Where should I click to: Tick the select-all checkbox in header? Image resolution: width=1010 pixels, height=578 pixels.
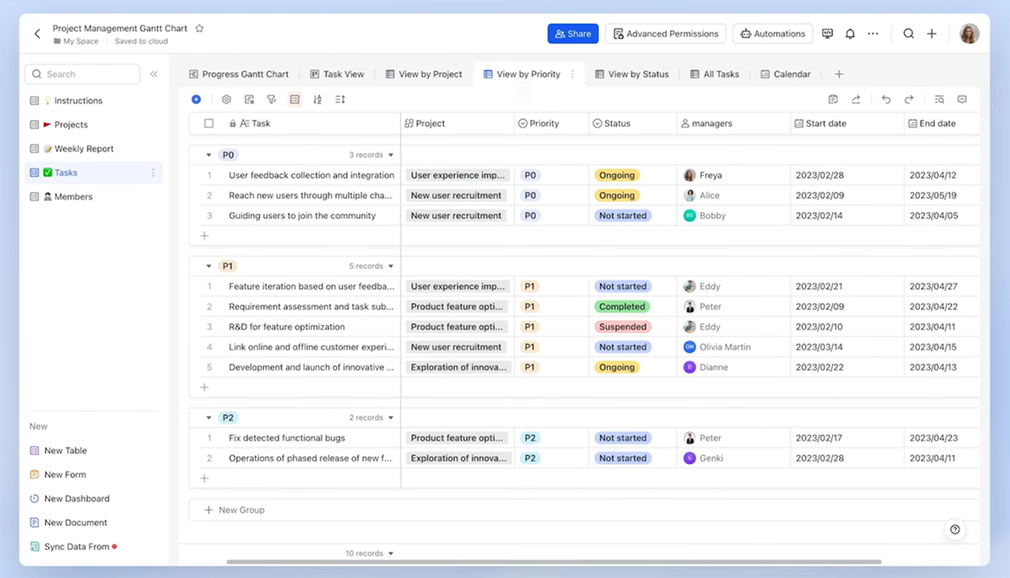pyautogui.click(x=209, y=124)
